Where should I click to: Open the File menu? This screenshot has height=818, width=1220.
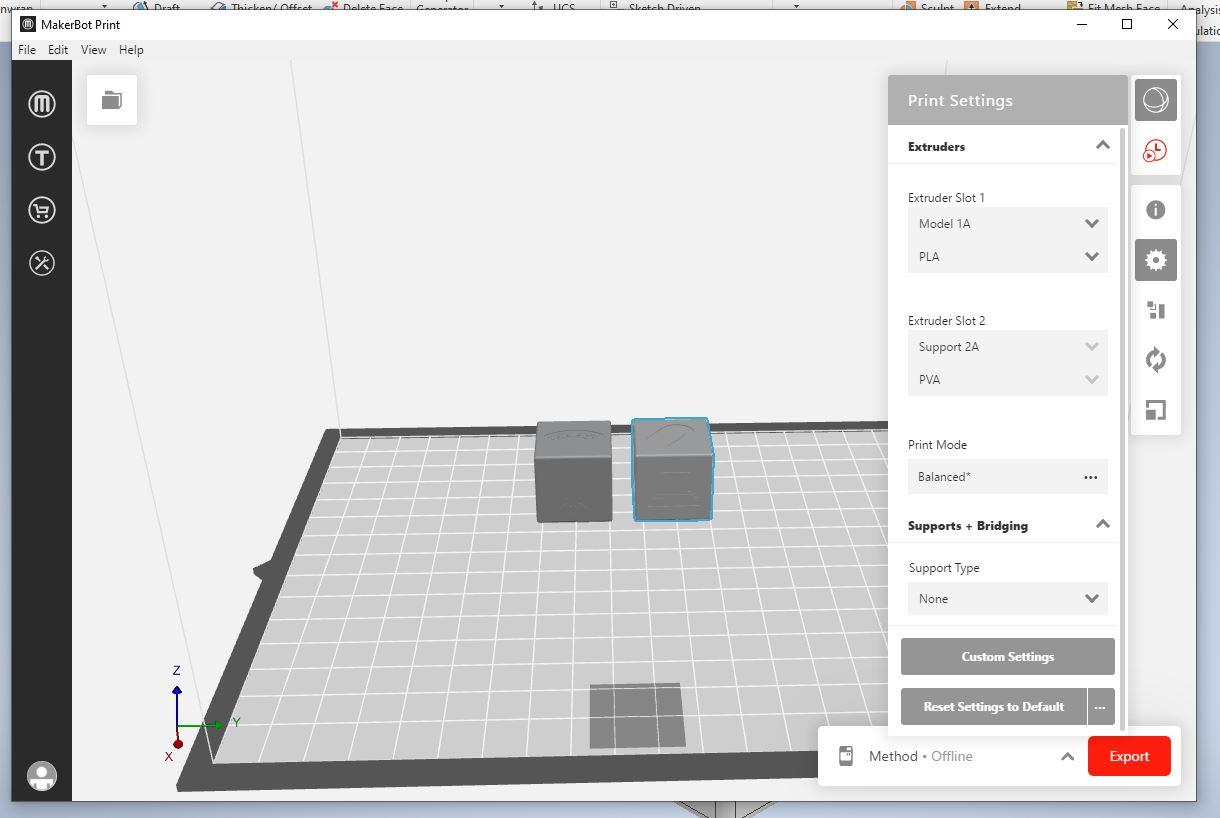point(27,50)
